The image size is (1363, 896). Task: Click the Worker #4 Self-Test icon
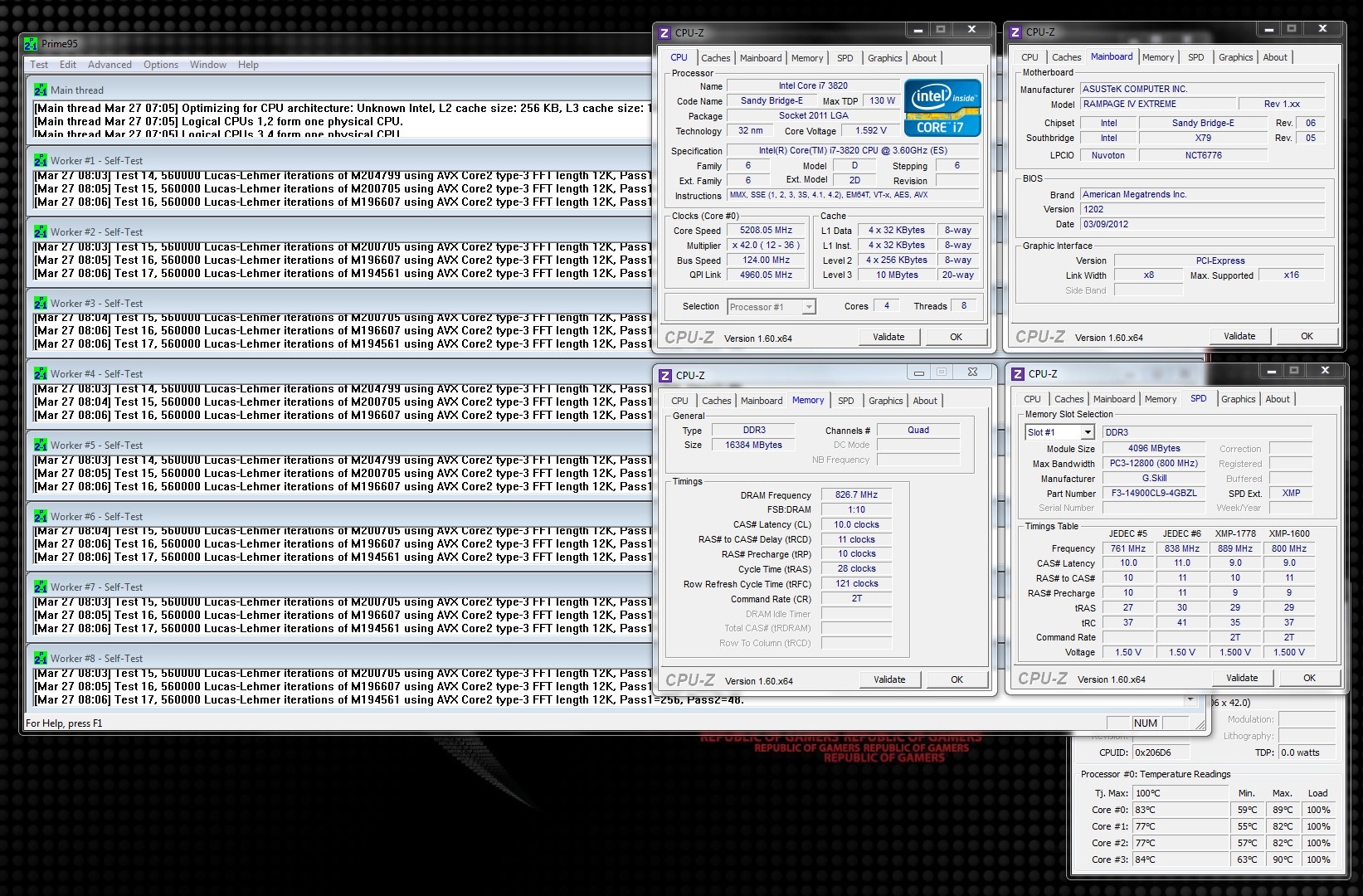tap(41, 373)
